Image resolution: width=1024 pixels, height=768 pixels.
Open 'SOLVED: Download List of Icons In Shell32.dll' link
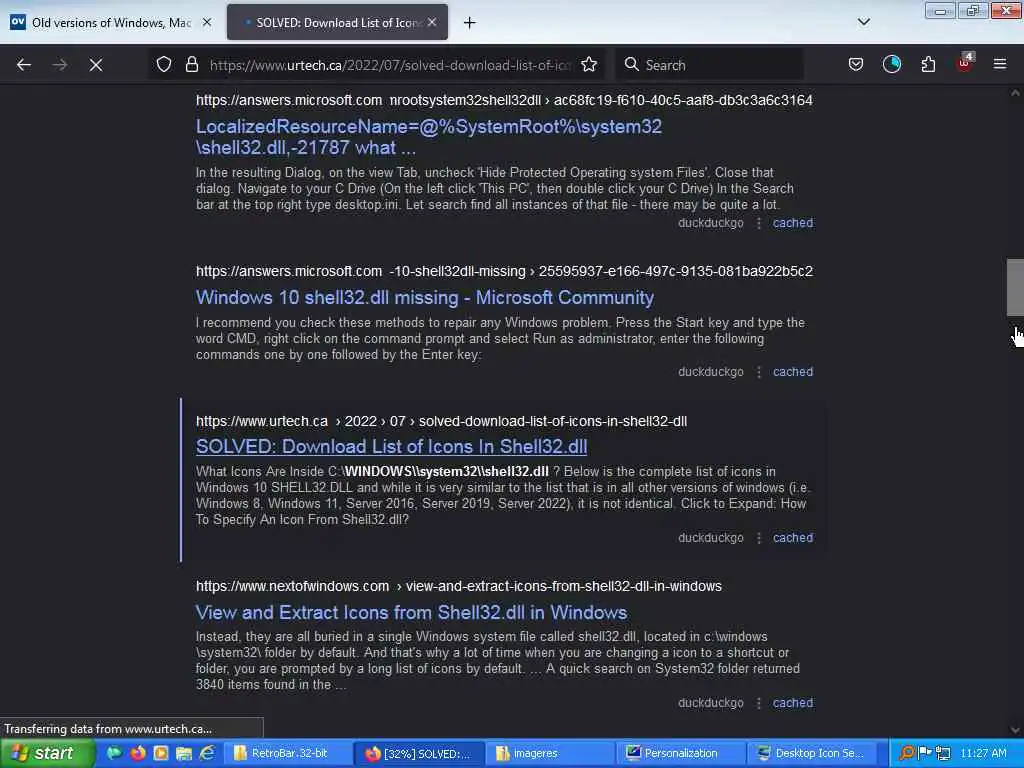391,447
